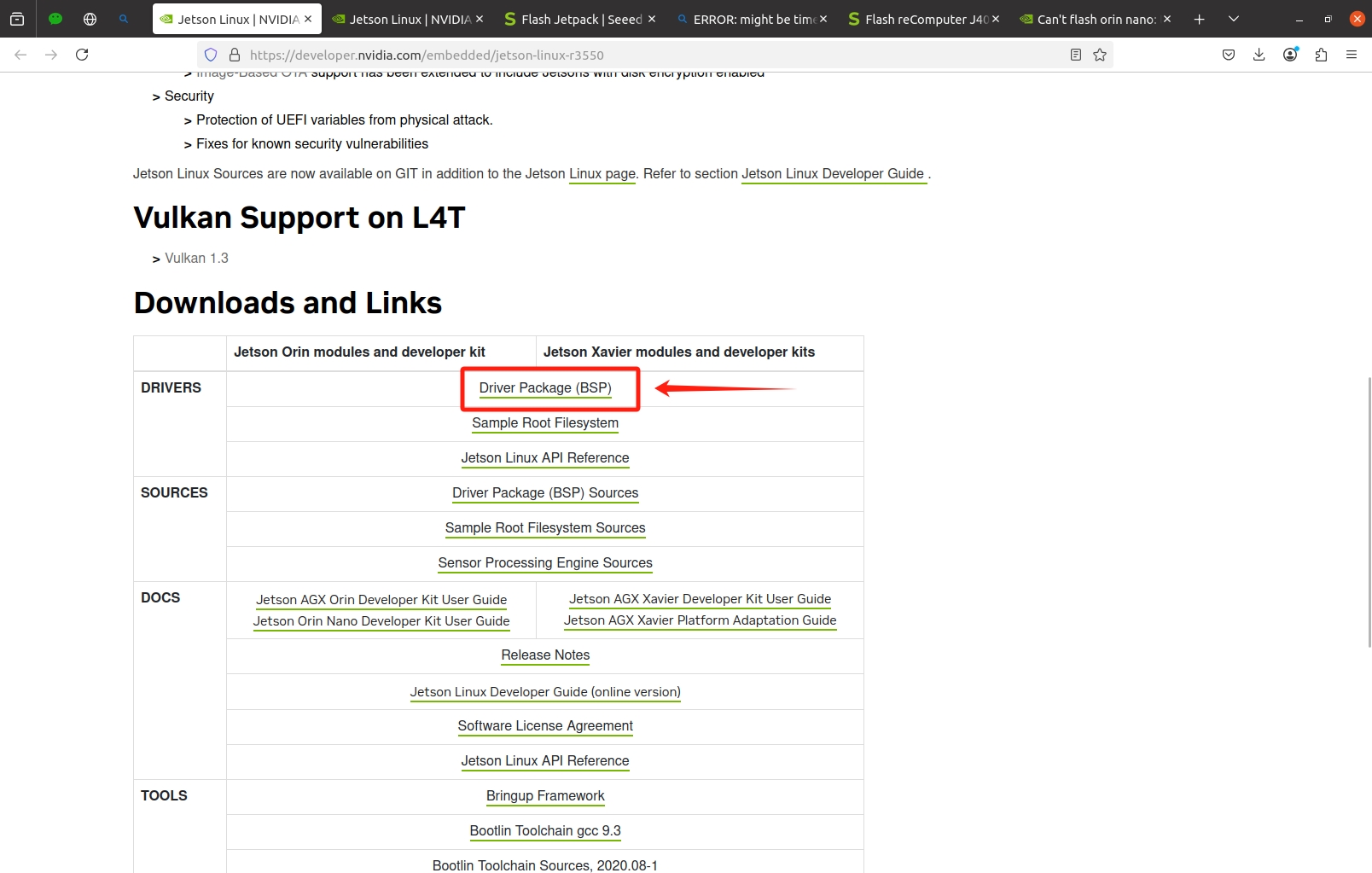This screenshot has width=1372, height=873.
Task: Open the Sample Root Filesystem link
Action: [545, 423]
